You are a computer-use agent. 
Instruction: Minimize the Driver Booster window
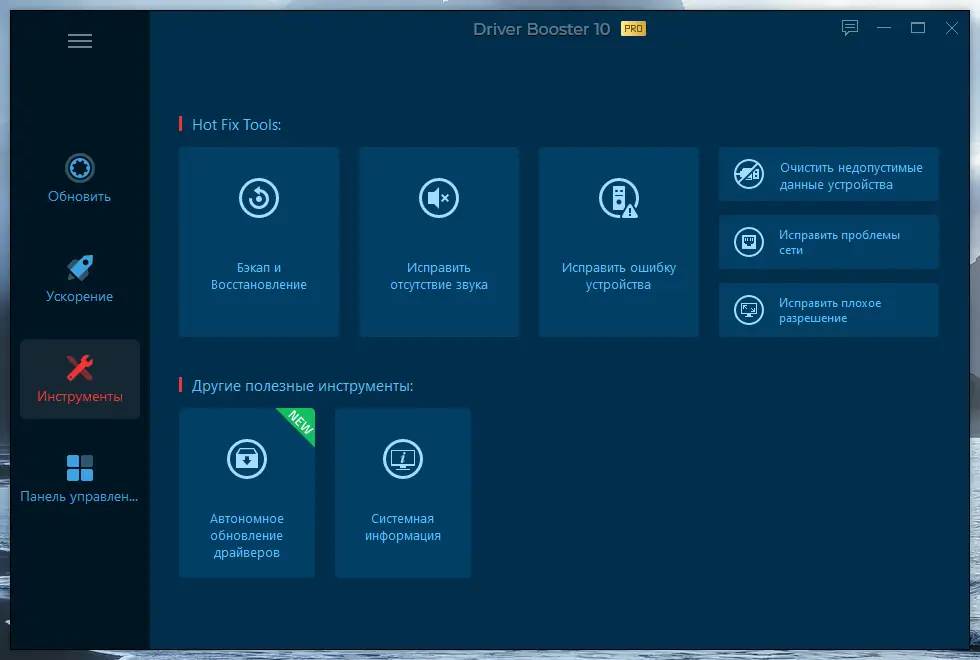point(884,28)
